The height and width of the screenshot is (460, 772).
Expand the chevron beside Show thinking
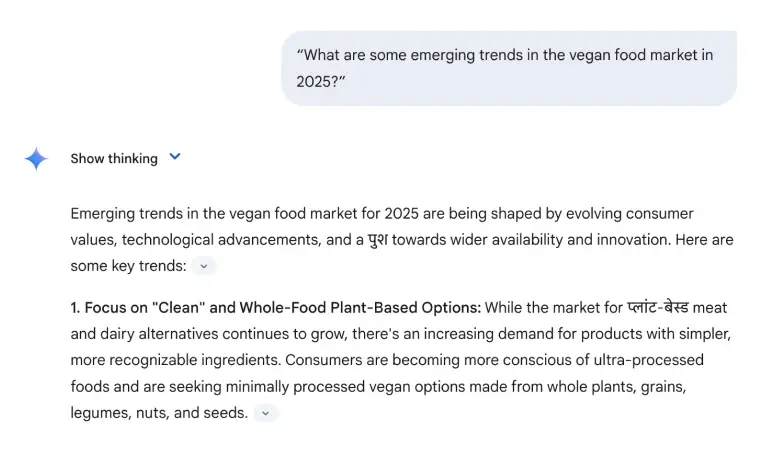click(175, 157)
